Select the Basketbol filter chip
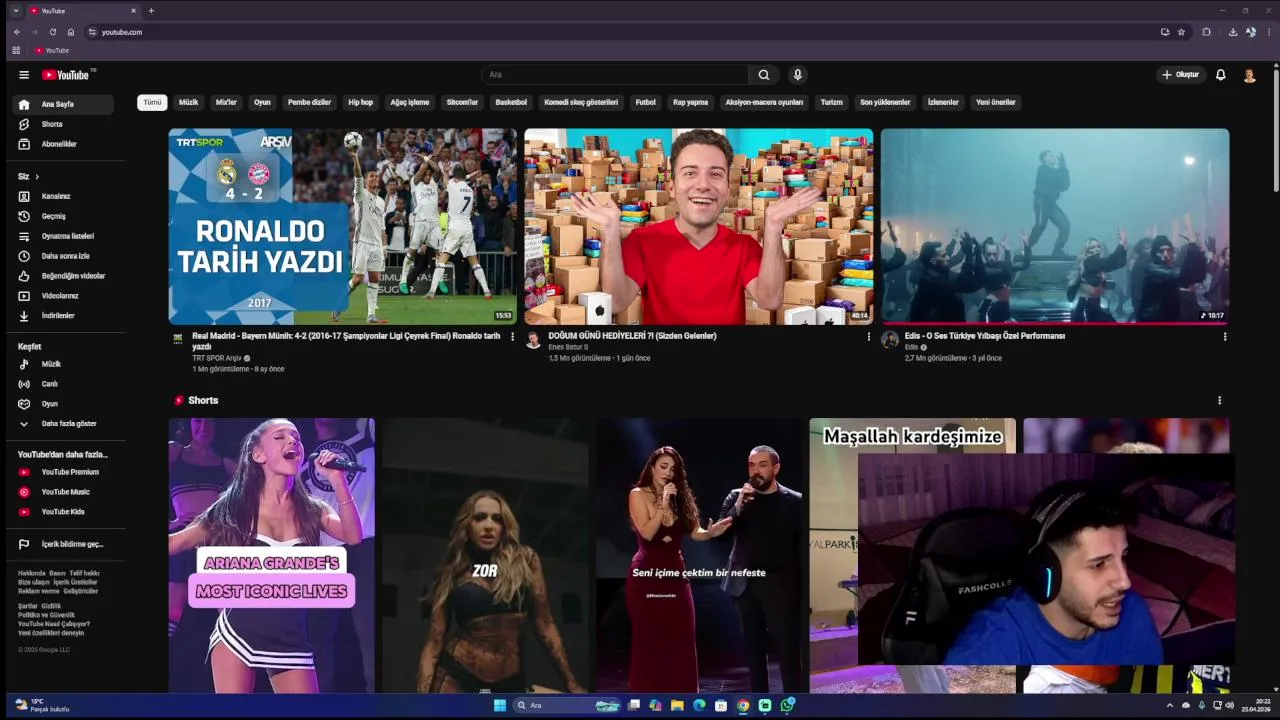Image resolution: width=1280 pixels, height=720 pixels. (x=511, y=102)
